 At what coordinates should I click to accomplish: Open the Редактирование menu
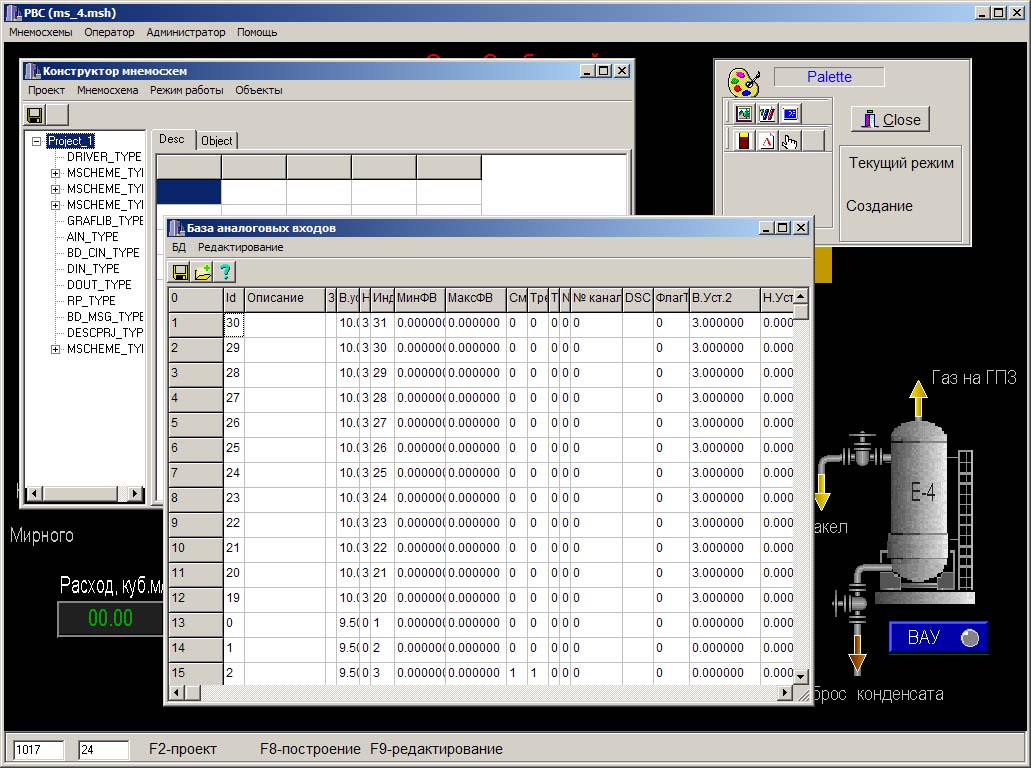pos(241,247)
